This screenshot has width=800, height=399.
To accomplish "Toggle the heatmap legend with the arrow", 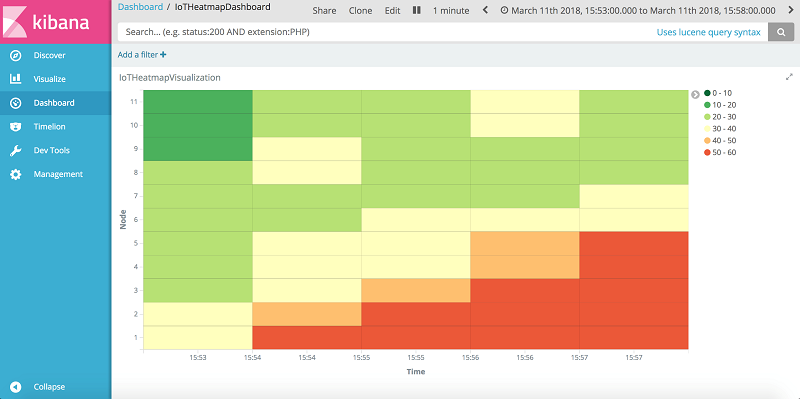I will [695, 94].
